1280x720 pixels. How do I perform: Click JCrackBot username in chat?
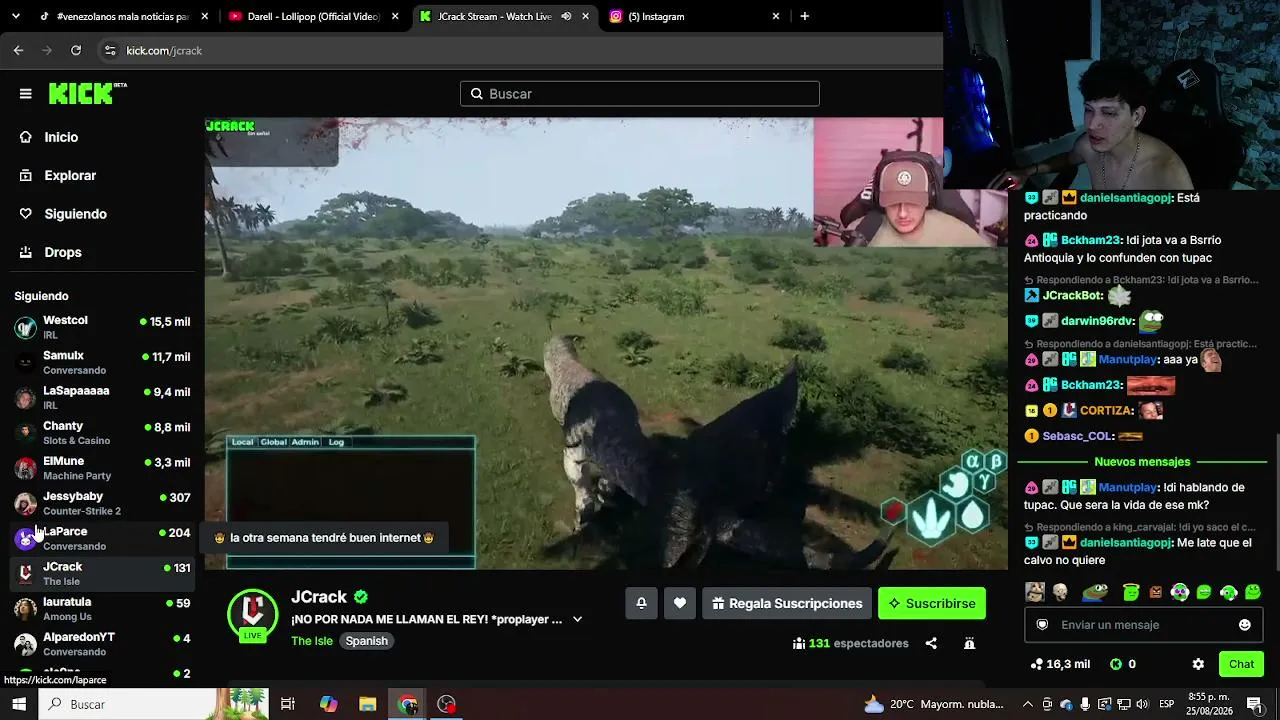[x=1072, y=296]
